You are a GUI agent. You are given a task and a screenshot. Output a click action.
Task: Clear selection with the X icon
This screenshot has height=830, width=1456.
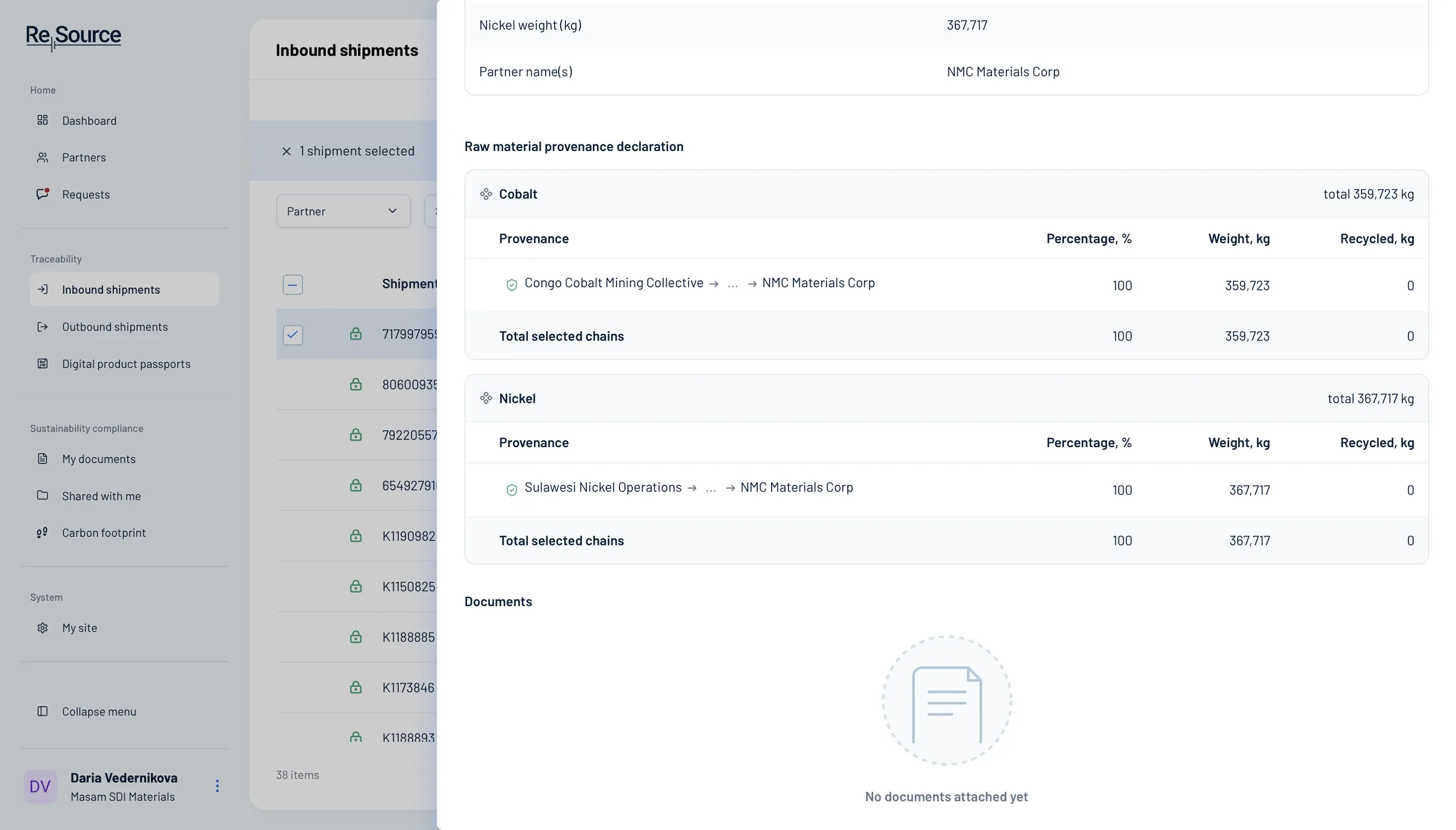click(x=286, y=151)
